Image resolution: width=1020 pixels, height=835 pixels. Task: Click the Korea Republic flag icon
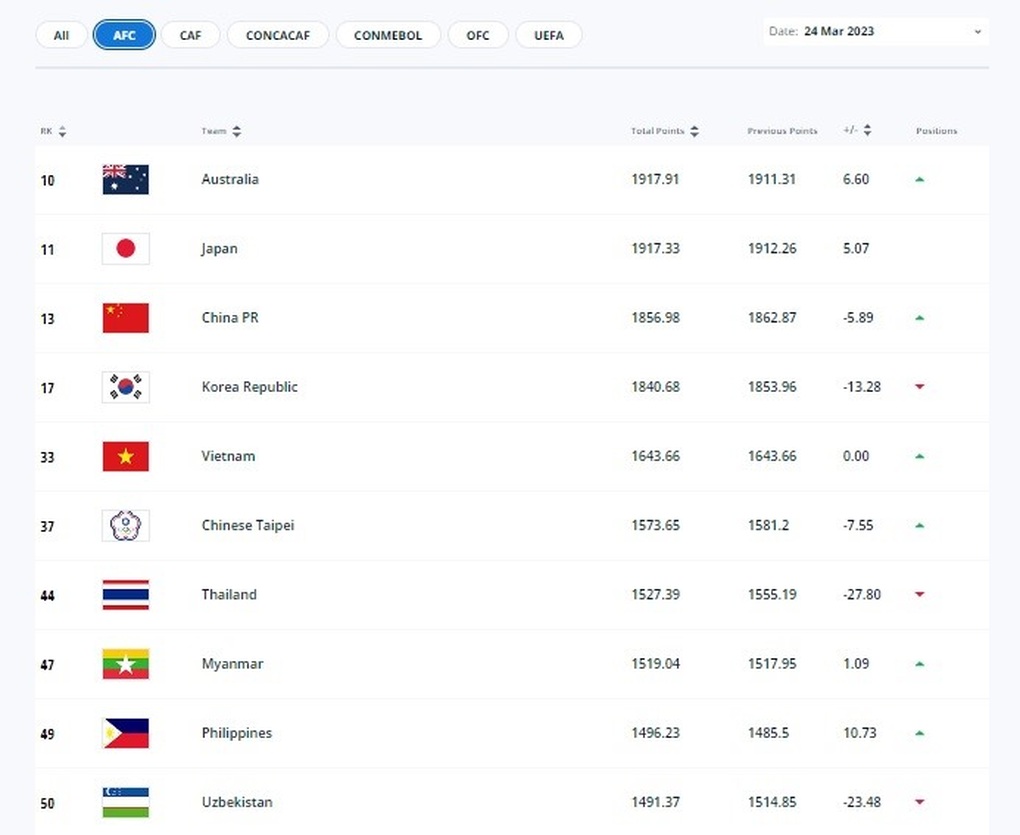126,387
